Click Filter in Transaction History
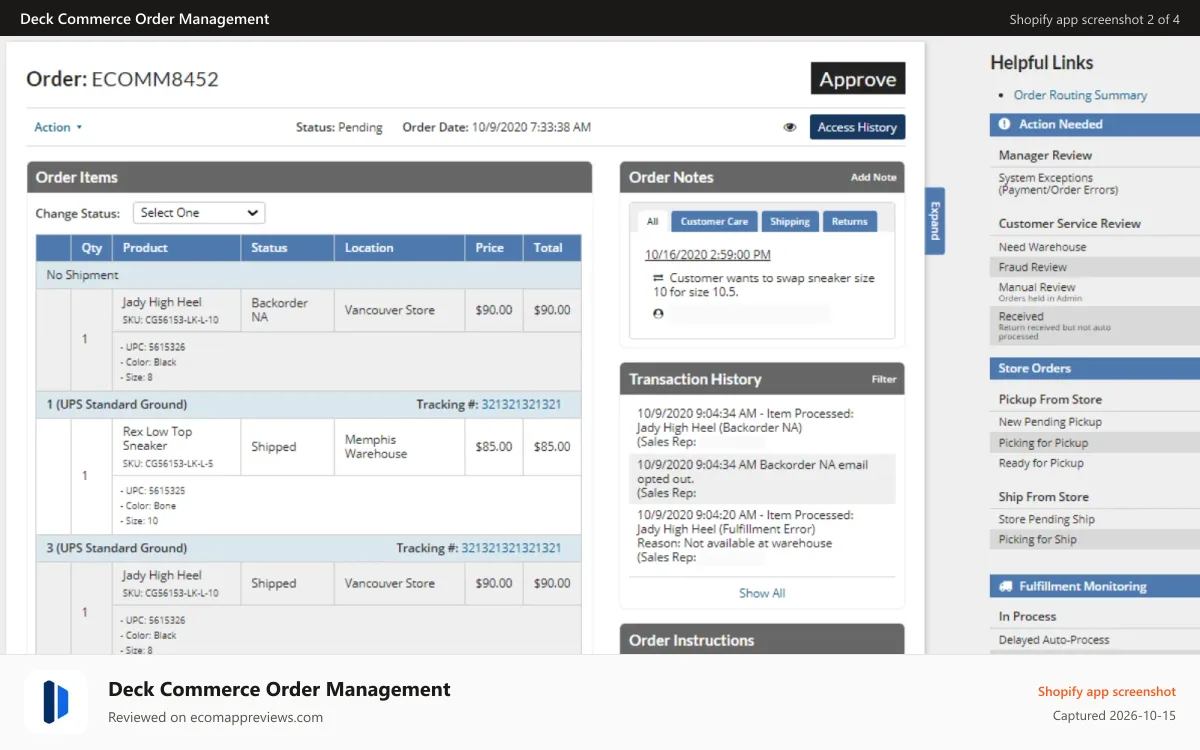Image resolution: width=1200 pixels, height=750 pixels. 884,379
